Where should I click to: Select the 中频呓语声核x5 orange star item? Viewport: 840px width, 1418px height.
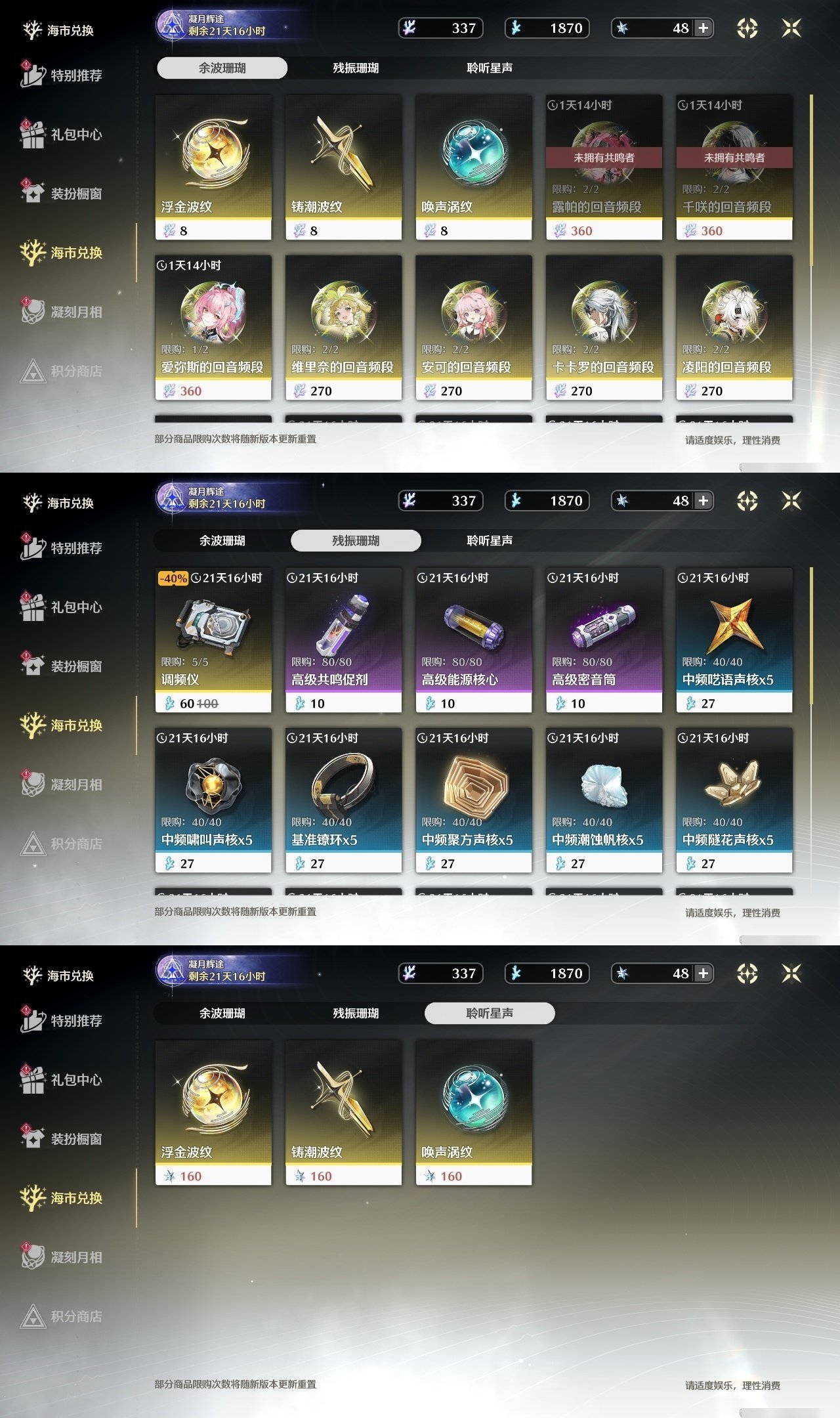pyautogui.click(x=734, y=640)
